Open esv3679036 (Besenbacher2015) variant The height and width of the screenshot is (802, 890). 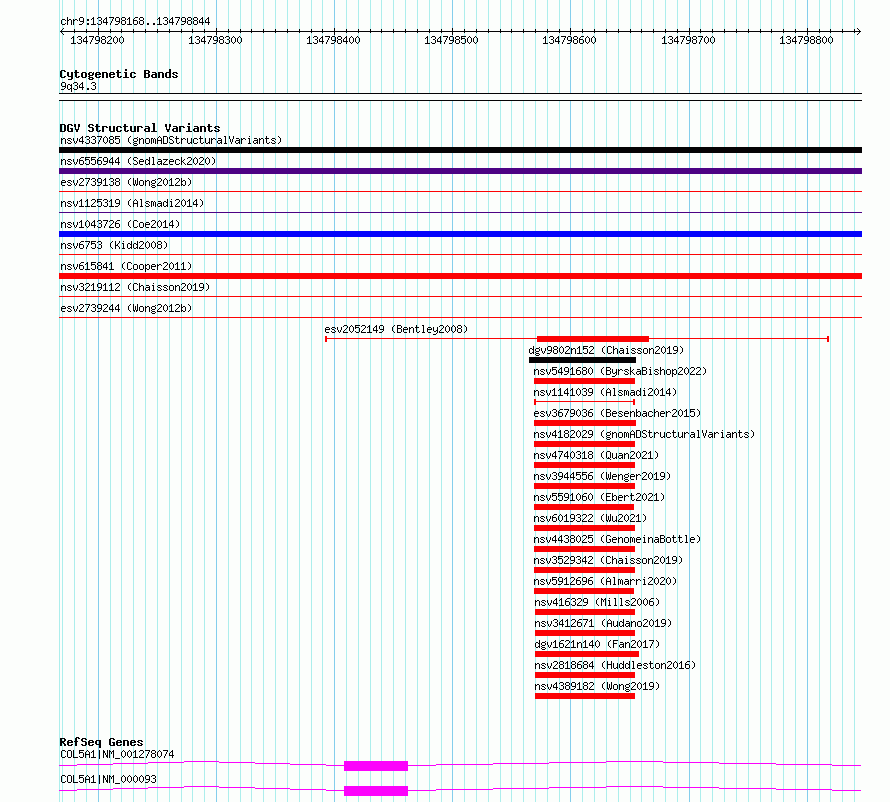617,413
